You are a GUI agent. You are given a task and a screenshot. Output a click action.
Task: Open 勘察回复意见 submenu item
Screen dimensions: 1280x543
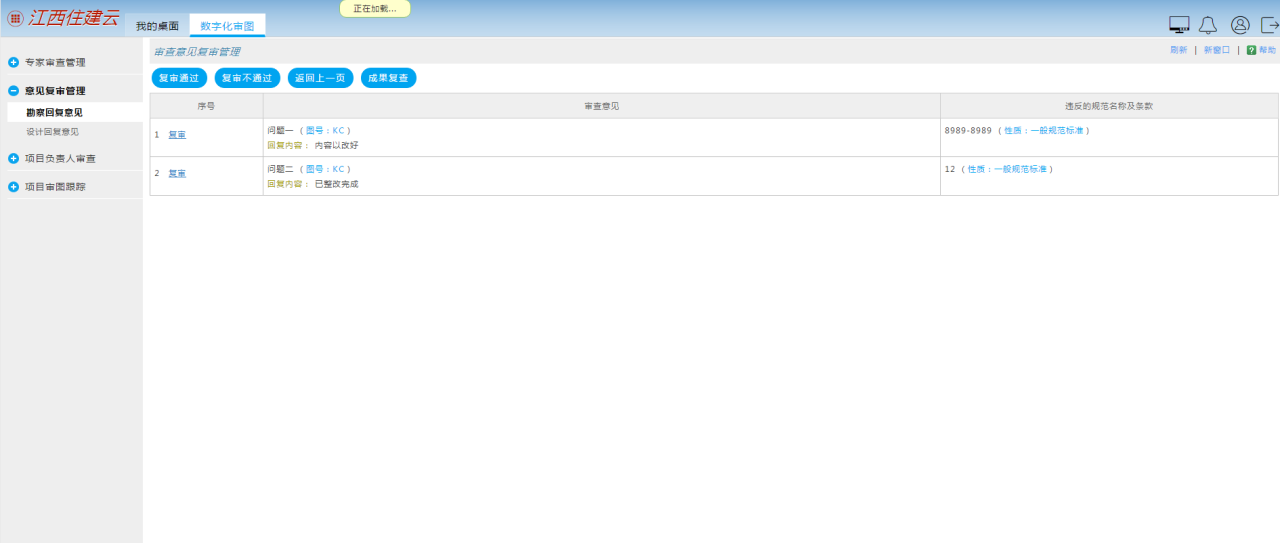[x=54, y=112]
